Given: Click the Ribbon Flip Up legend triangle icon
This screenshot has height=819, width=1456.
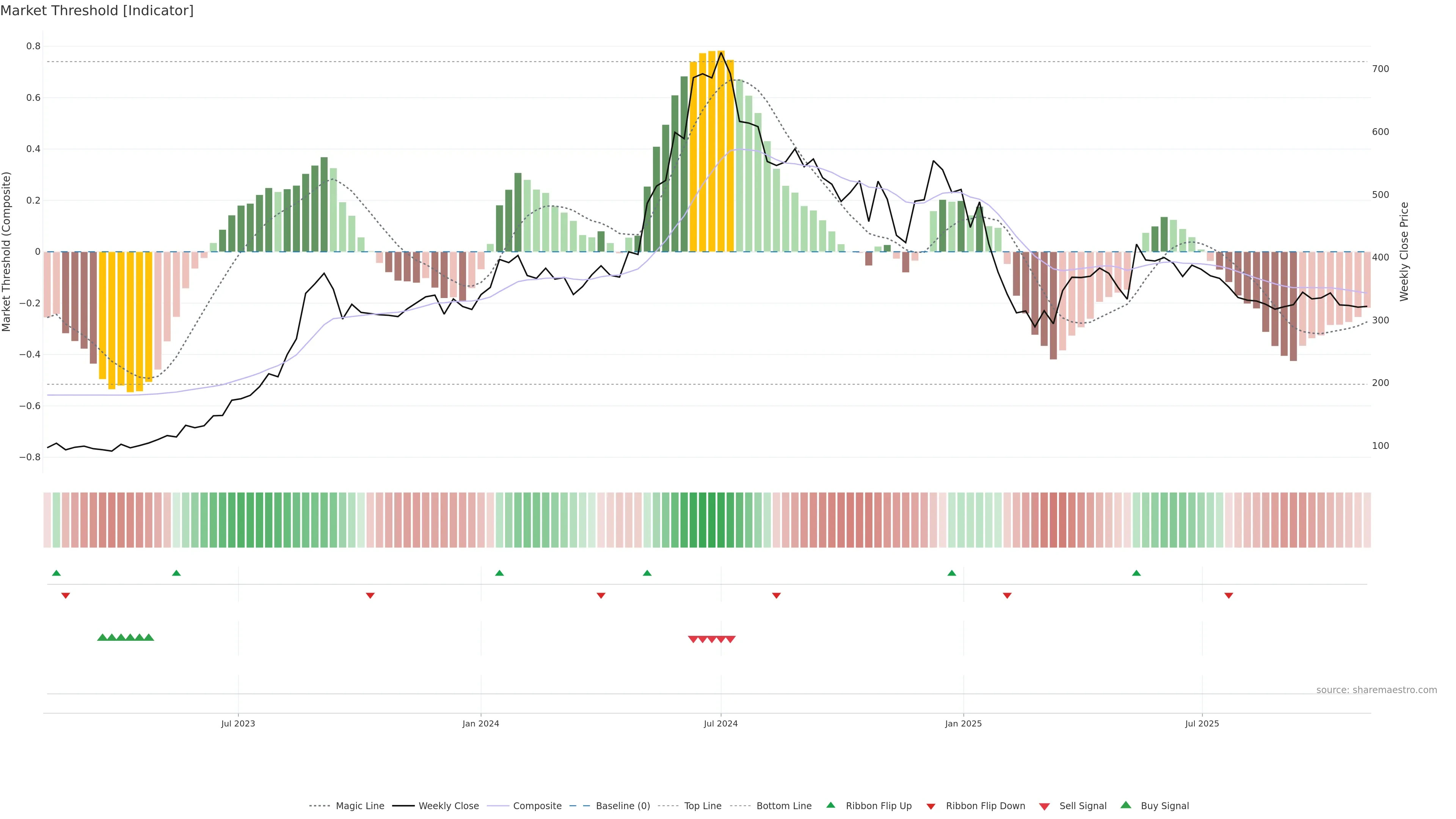Looking at the screenshot, I should [x=830, y=805].
